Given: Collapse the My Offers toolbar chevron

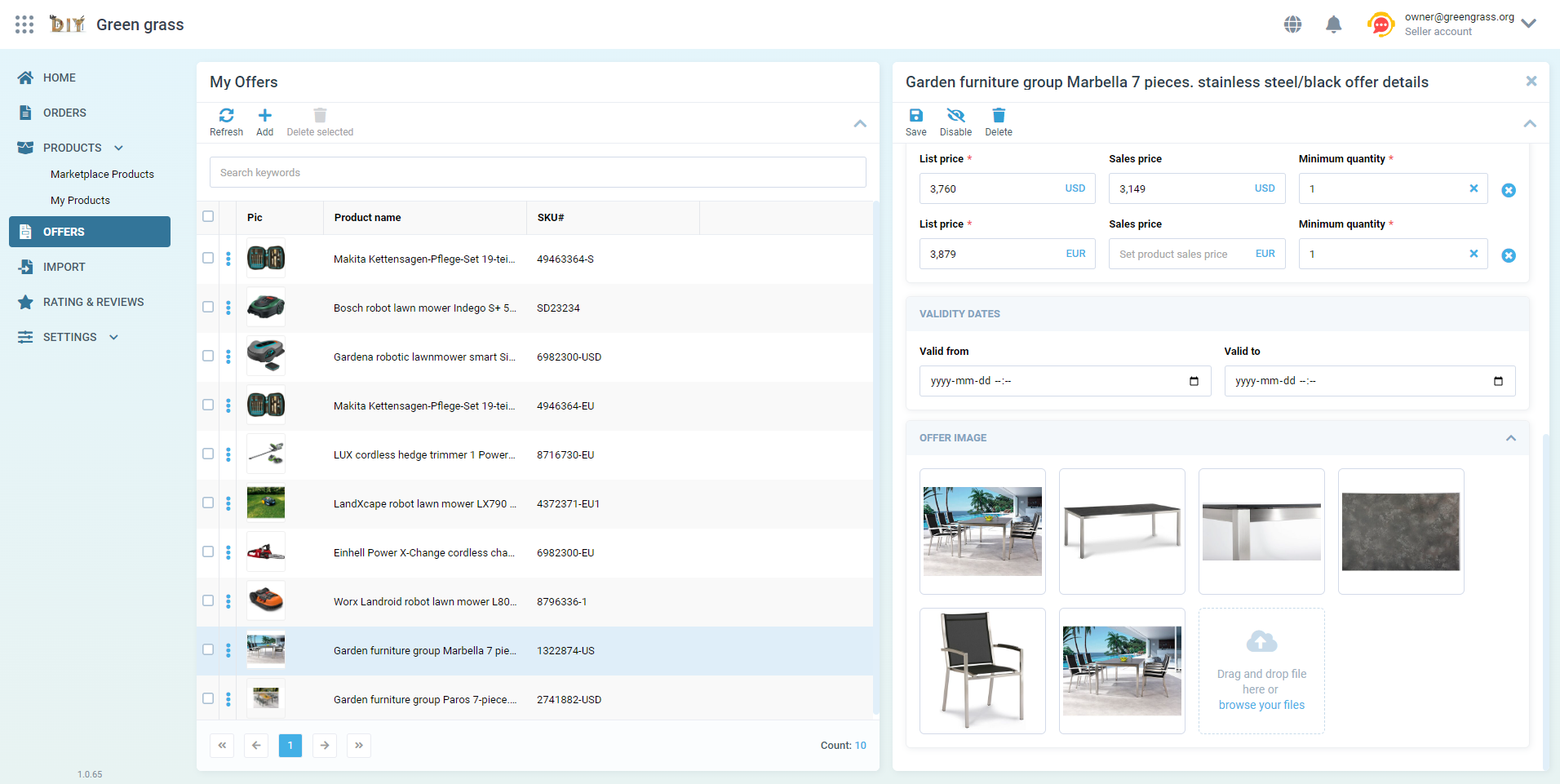Looking at the screenshot, I should tap(860, 123).
